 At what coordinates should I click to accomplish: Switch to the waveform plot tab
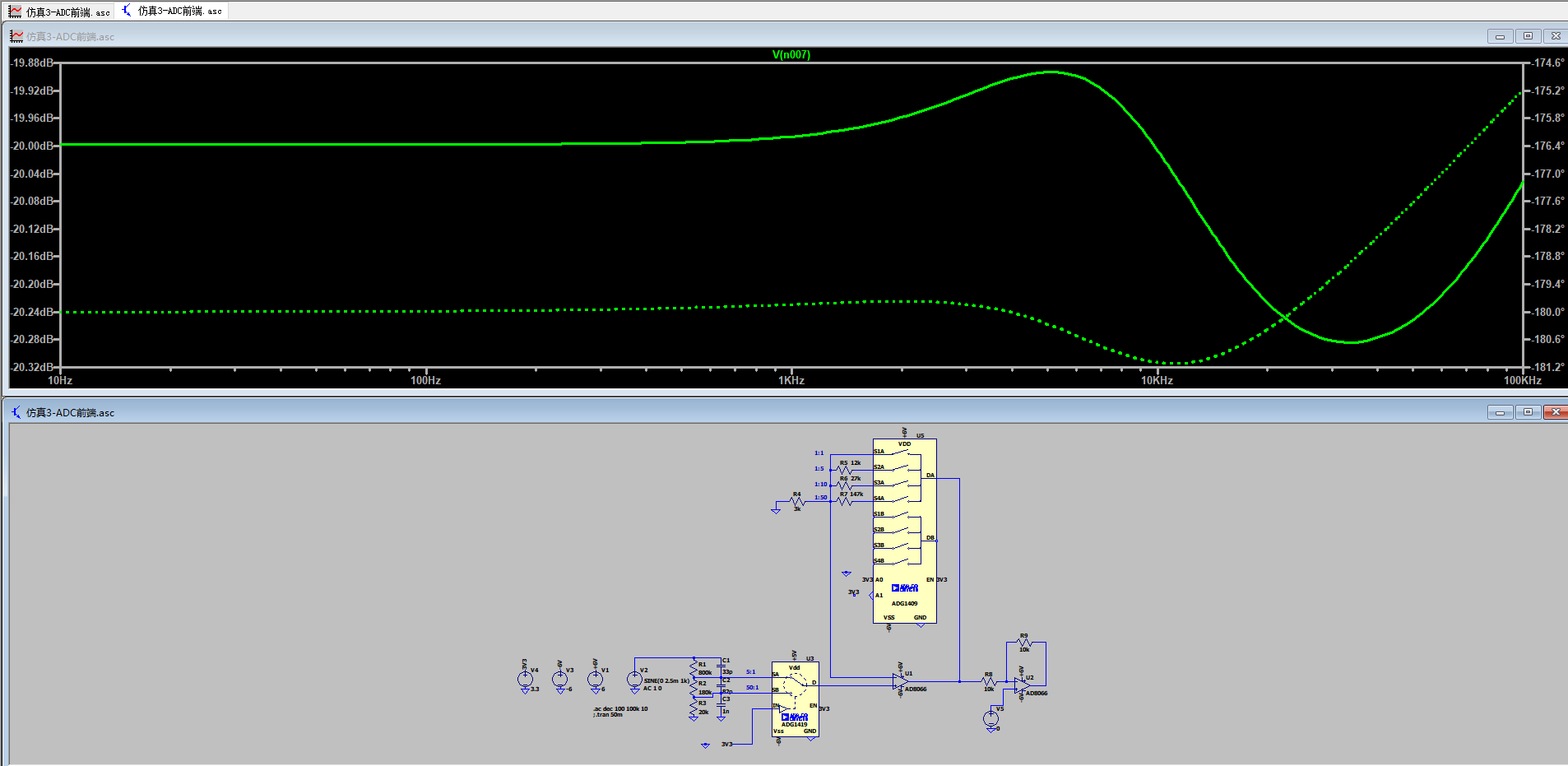tap(58, 12)
